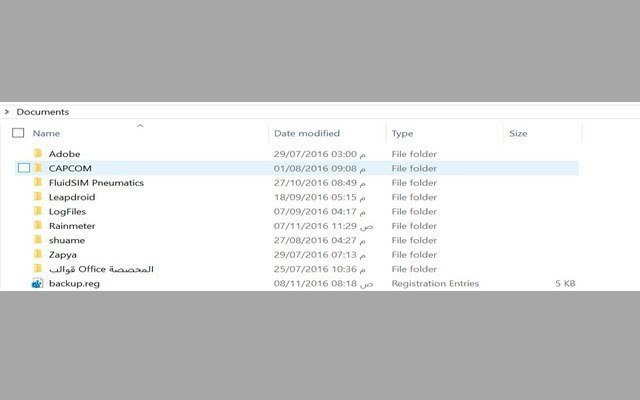The image size is (640, 400).
Task: Select the Office Arabic-named folder name
Action: click(101, 269)
